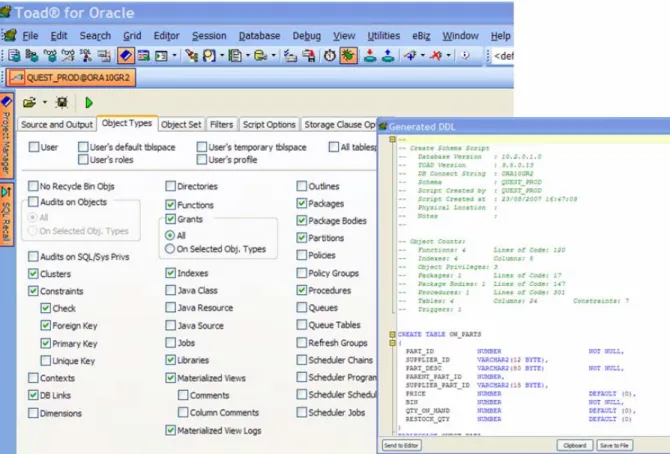The image size is (670, 454).
Task: Click the new connection plug icon
Action: click(410, 56)
